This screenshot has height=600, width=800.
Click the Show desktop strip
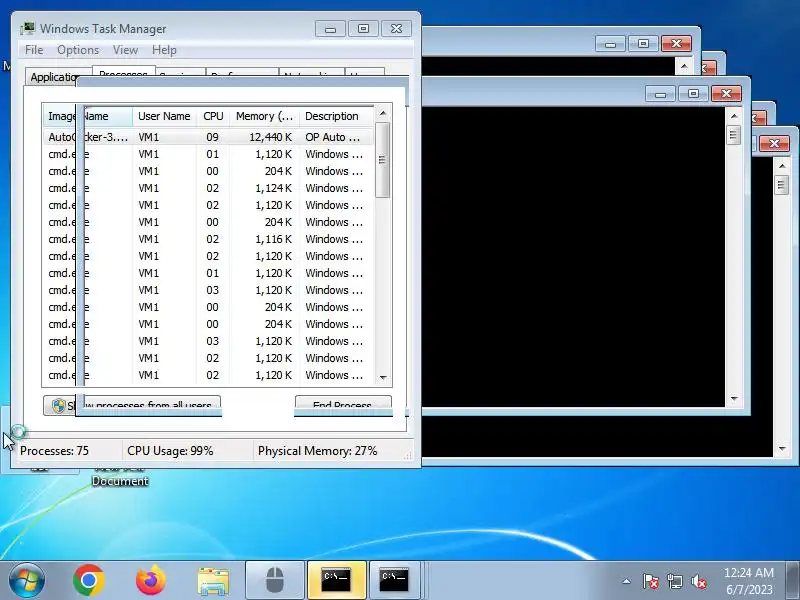pos(793,581)
